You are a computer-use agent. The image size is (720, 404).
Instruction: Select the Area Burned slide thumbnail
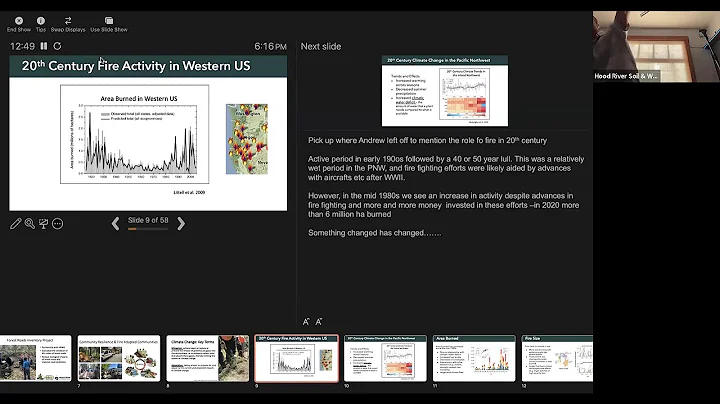tap(474, 359)
